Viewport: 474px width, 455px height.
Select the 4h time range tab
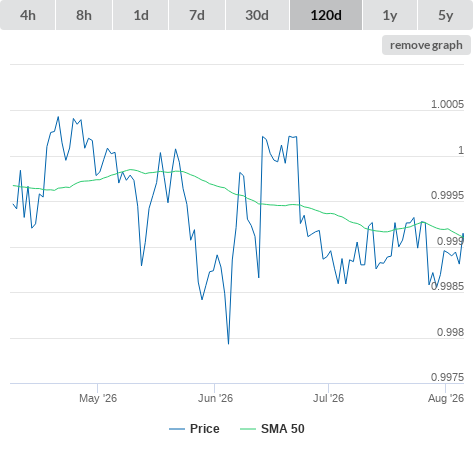pos(28,15)
